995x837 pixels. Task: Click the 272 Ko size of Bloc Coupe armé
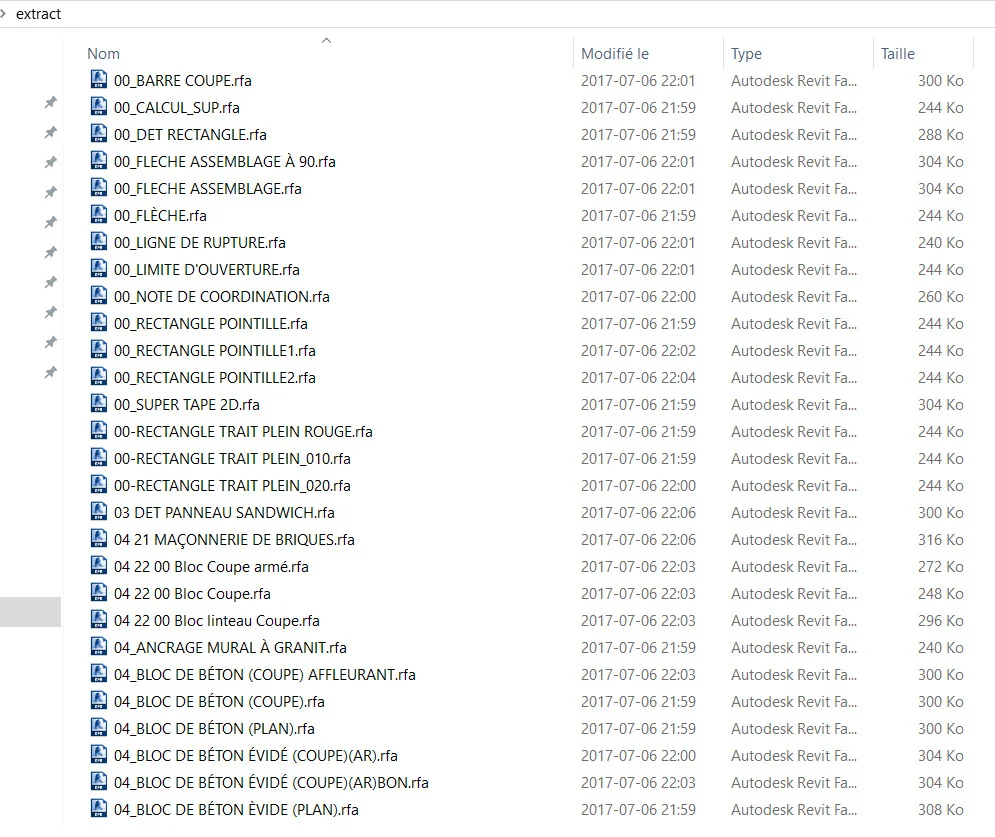tap(940, 566)
